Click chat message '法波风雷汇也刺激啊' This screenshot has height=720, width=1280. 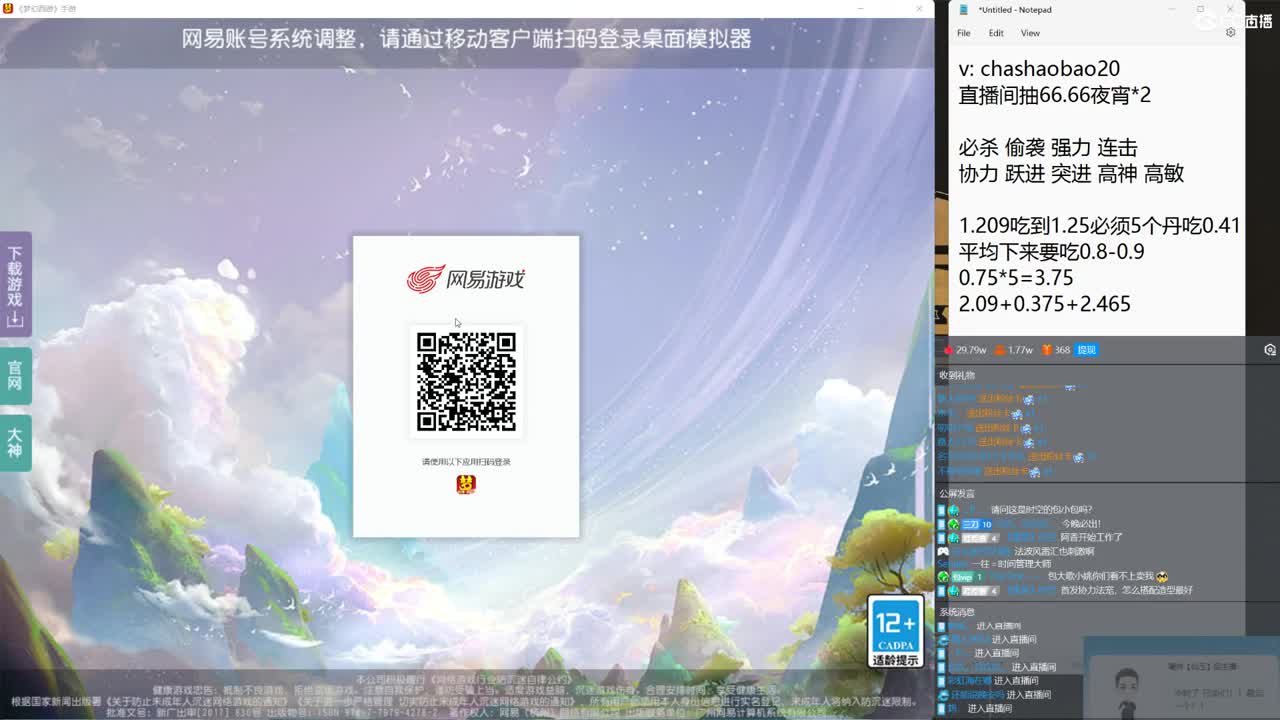tap(1054, 551)
